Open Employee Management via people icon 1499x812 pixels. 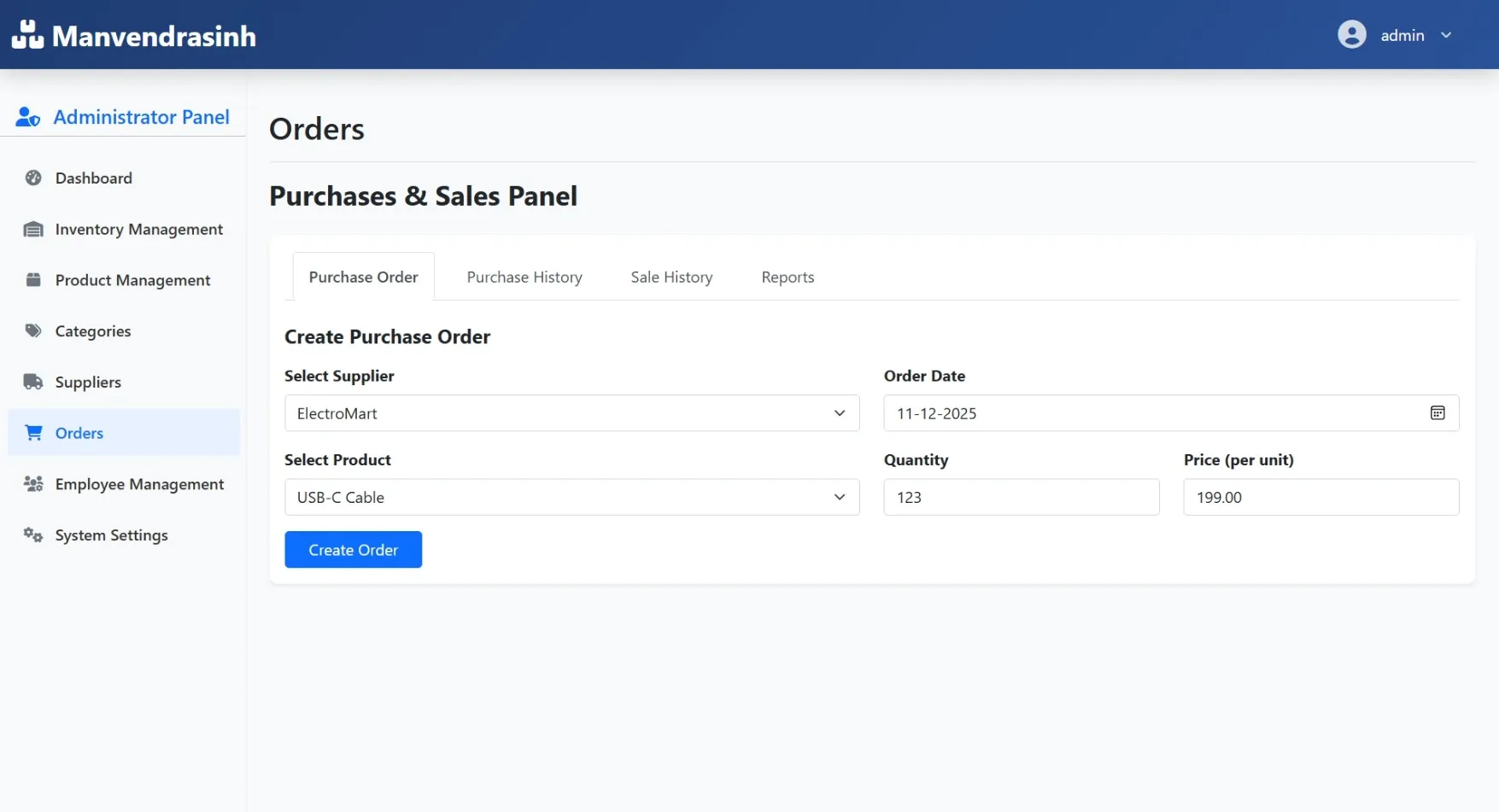point(33,483)
